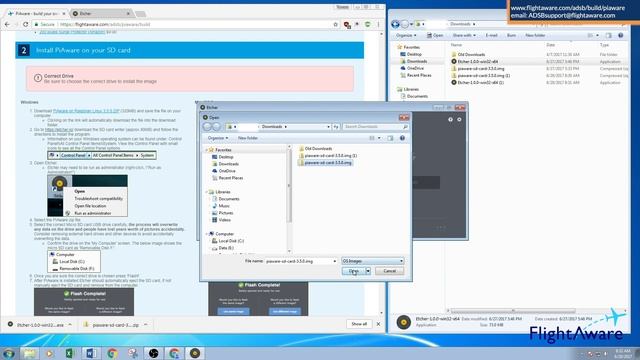Select Etcher-1.0.0-win32-x64 application in Explorer
Image resolution: width=640 pixels, height=360 pixels.
[474, 61]
